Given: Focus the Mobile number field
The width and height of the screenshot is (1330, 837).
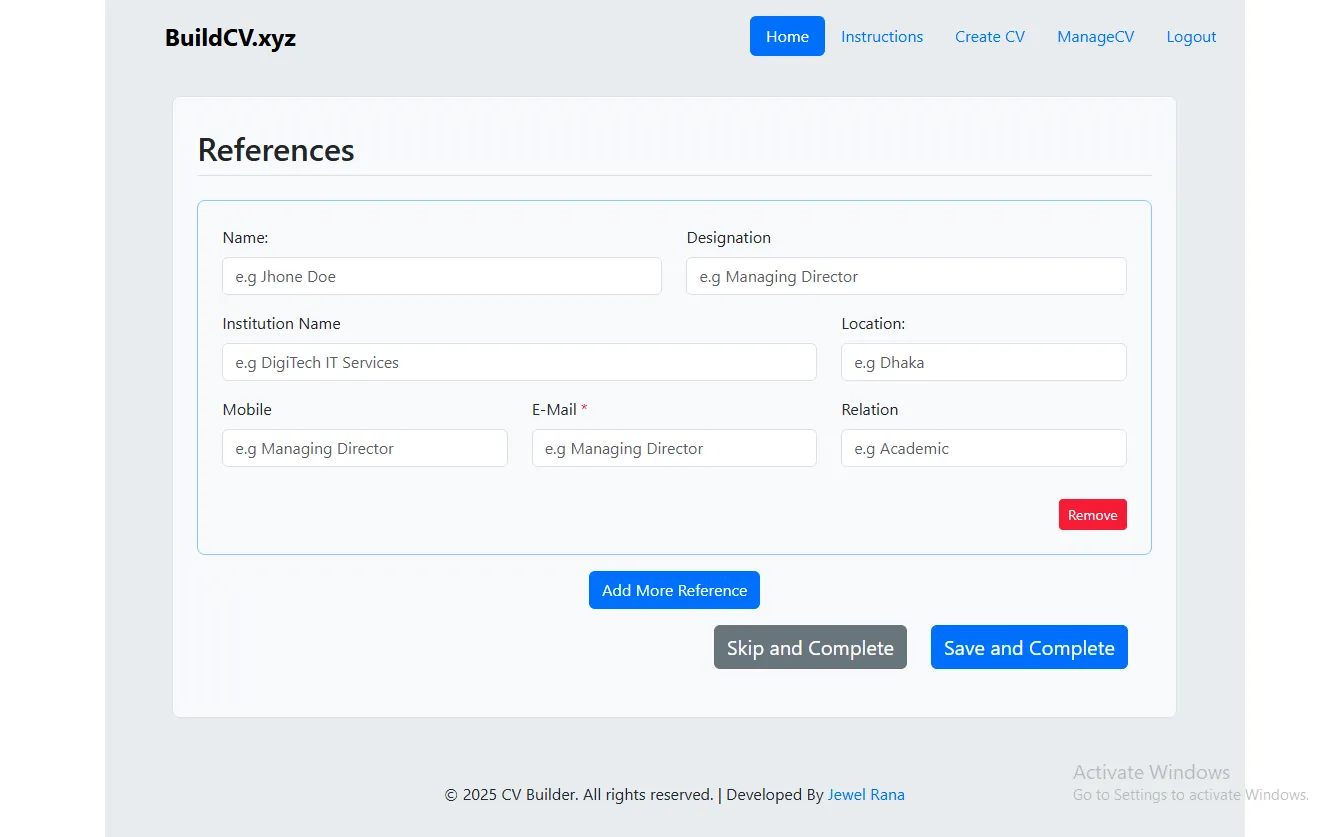Looking at the screenshot, I should [364, 449].
